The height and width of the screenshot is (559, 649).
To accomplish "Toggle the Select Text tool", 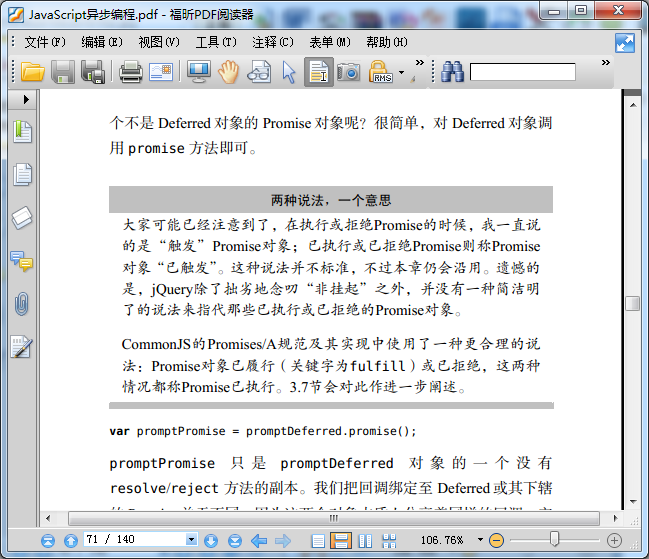I will 319,72.
